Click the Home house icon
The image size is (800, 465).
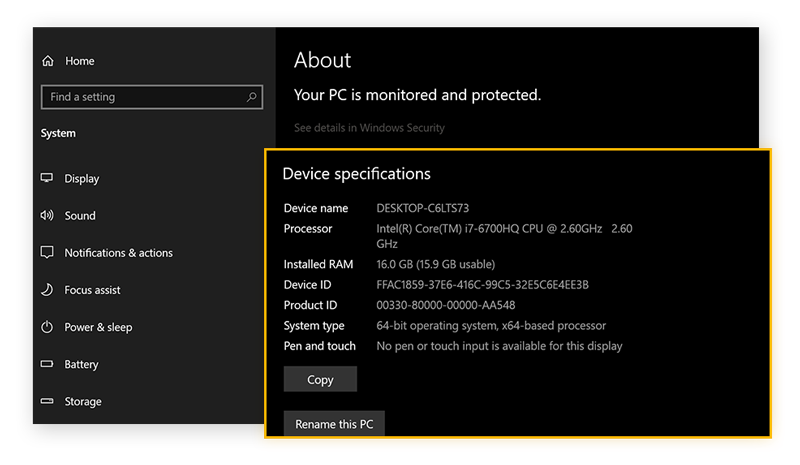tap(47, 61)
